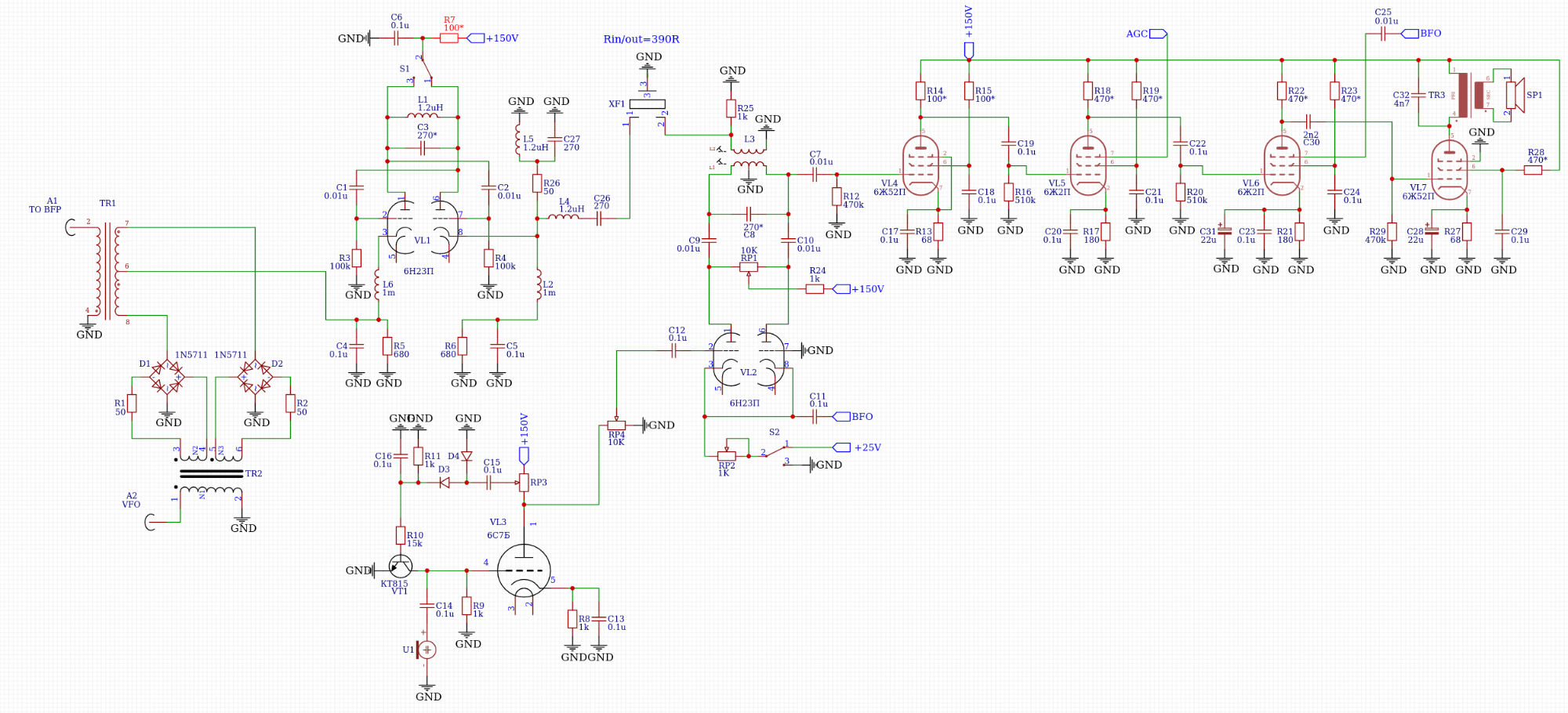Click the U1 microphone symbol

tap(426, 650)
